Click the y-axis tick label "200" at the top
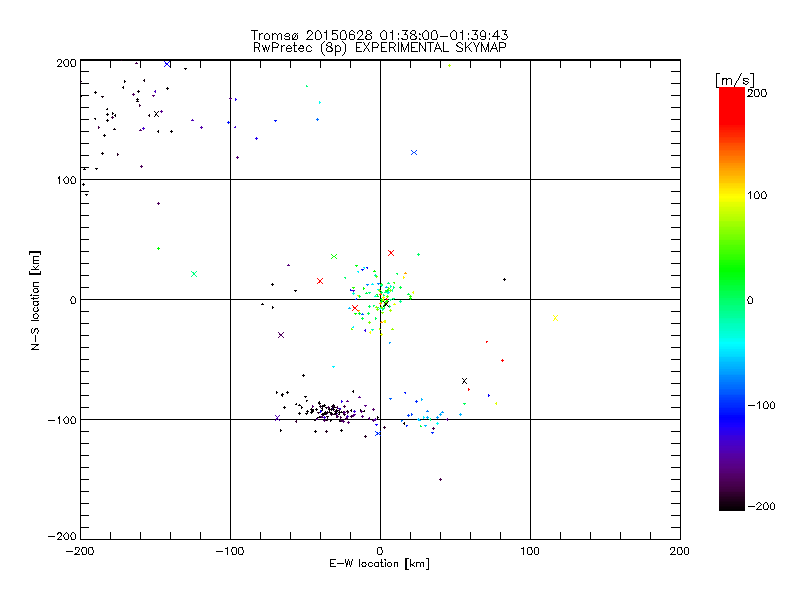 pyautogui.click(x=66, y=63)
